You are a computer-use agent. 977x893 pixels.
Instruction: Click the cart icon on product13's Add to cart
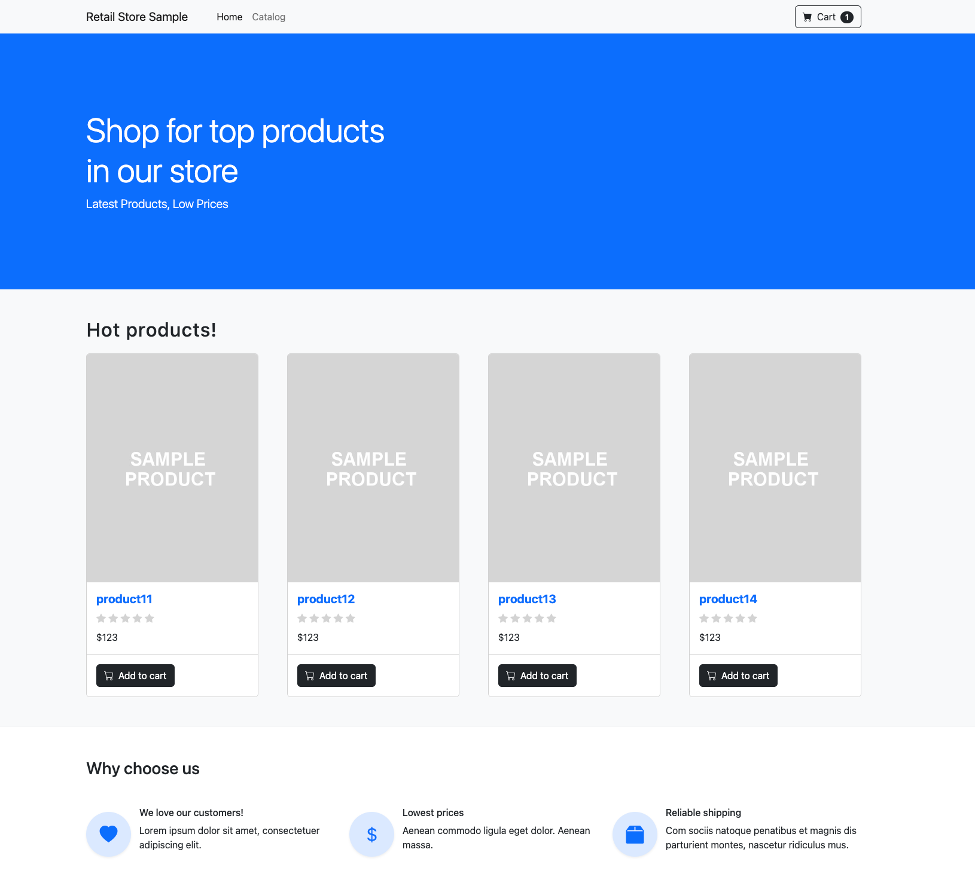click(x=509, y=675)
